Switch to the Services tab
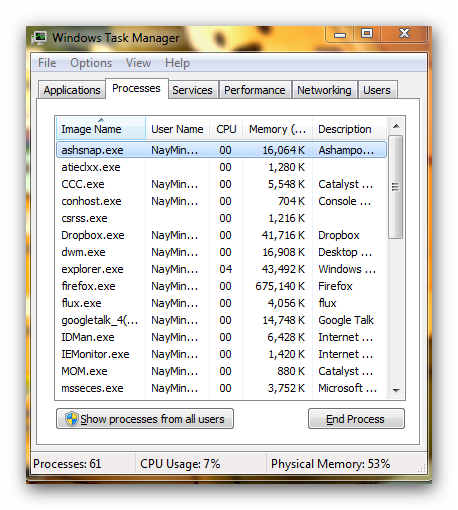 (x=192, y=90)
